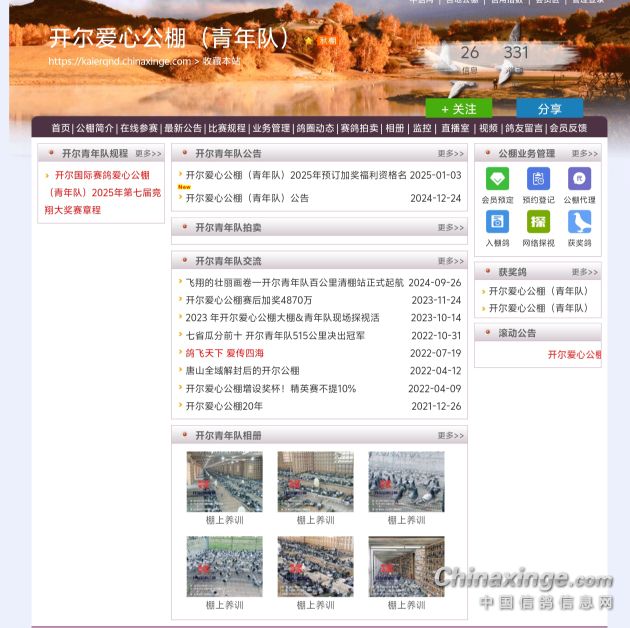
Task: Open the 预约登记 clipboard icon
Action: pos(538,179)
